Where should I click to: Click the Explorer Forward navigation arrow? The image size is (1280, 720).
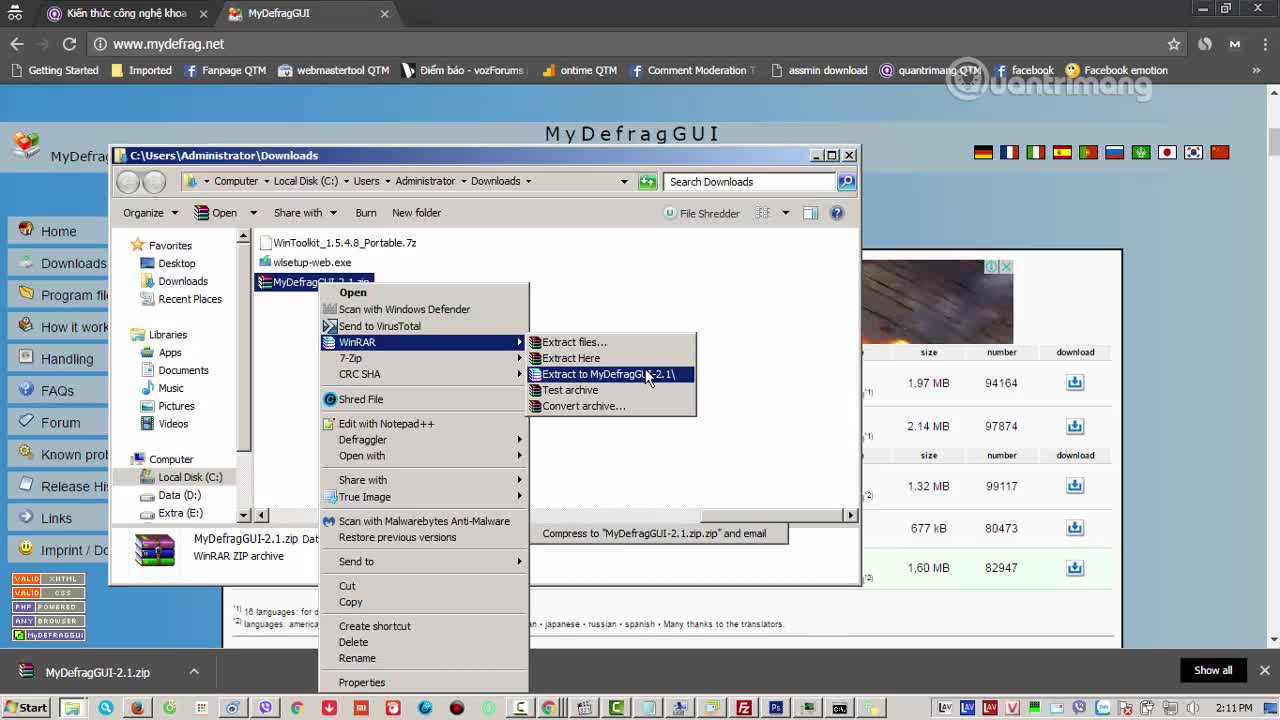154,181
